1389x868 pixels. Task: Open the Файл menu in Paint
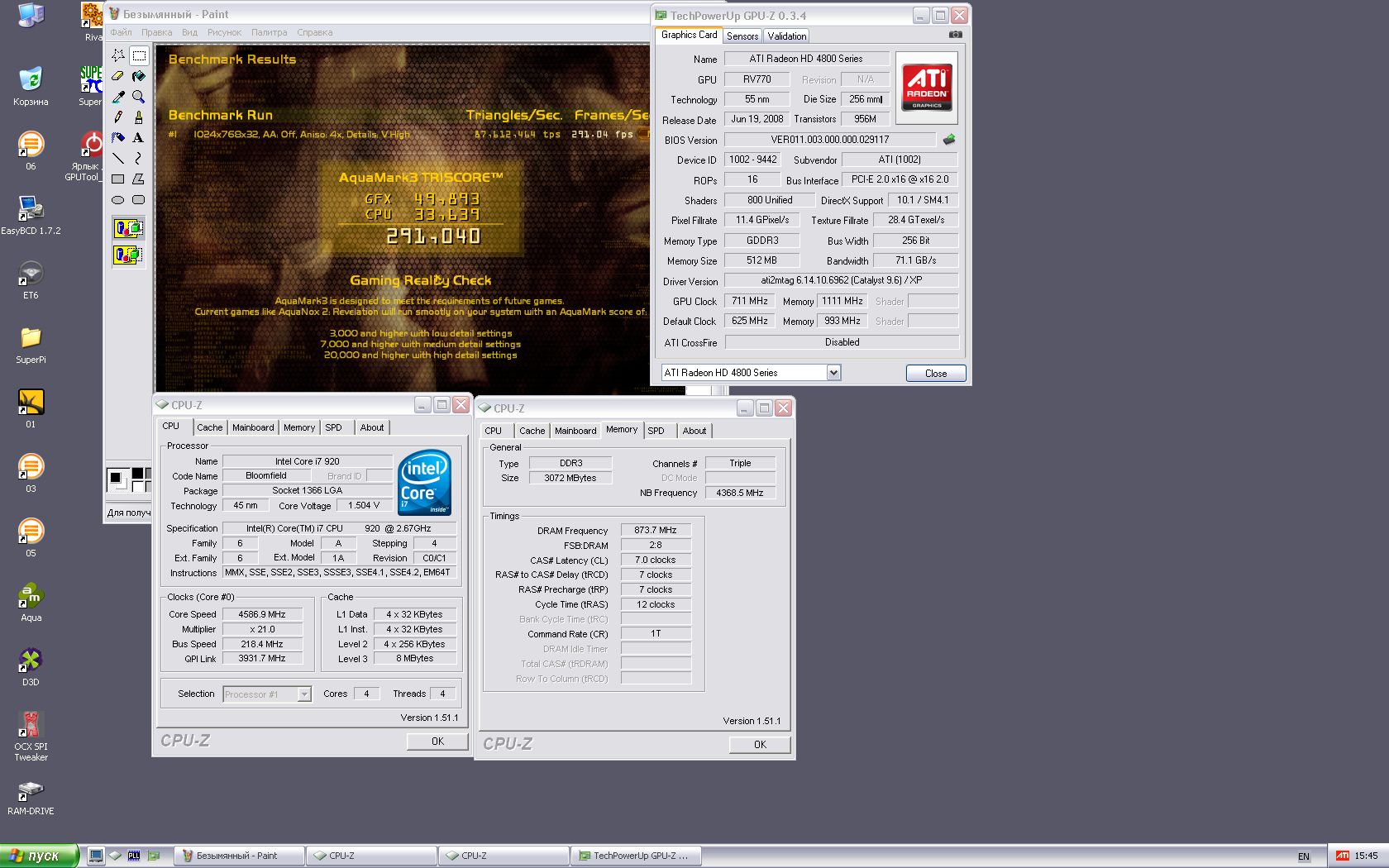click(x=121, y=33)
